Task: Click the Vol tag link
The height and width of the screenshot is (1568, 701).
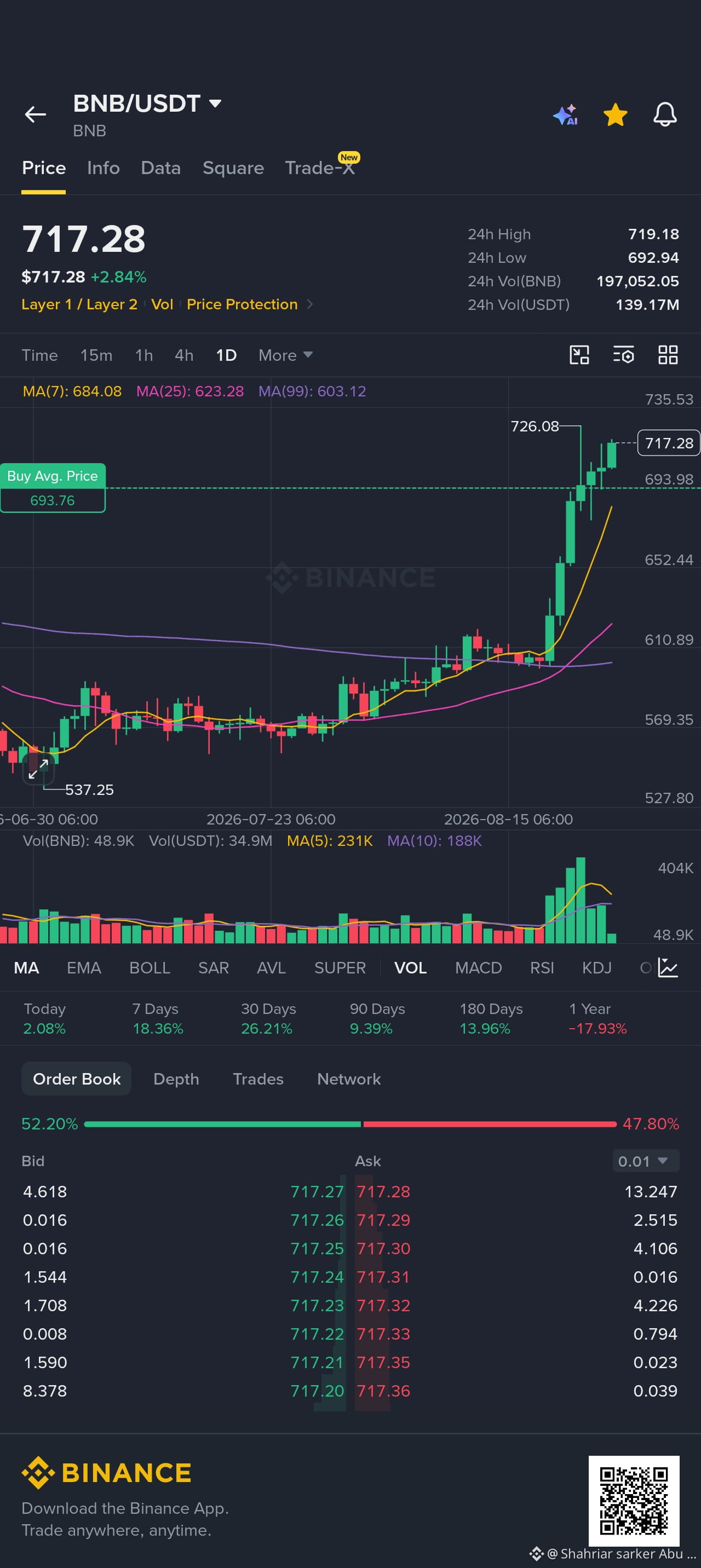Action: pos(162,304)
